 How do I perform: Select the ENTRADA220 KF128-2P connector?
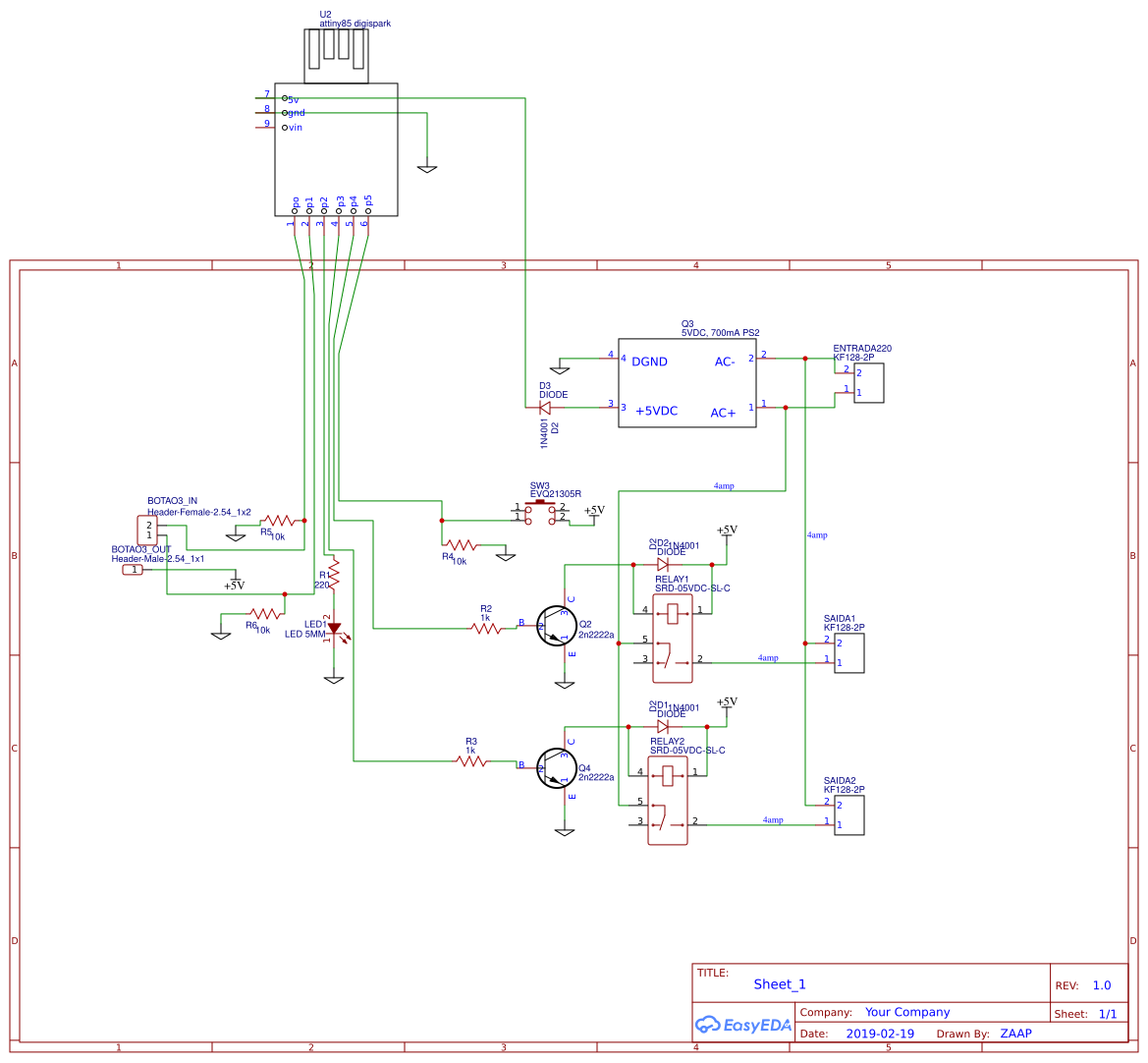(868, 382)
